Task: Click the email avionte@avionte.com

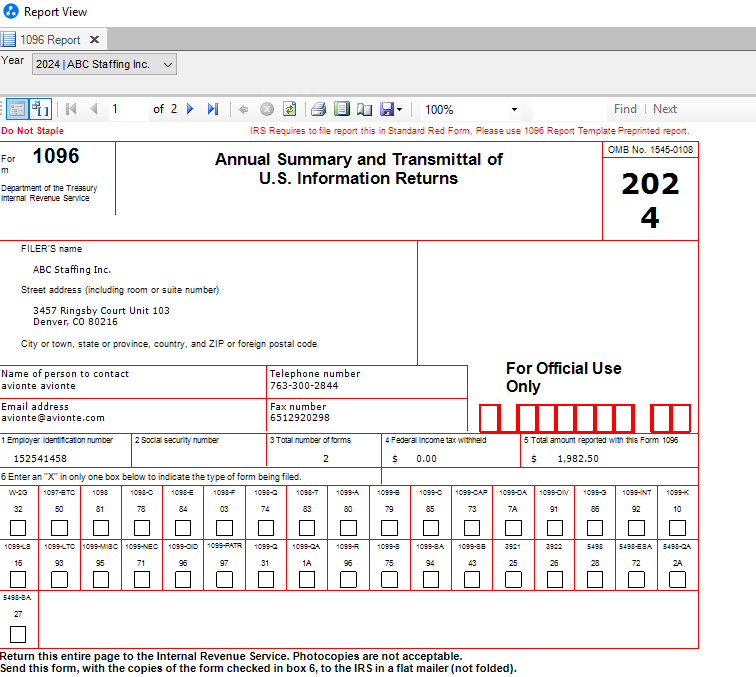Action: (x=53, y=418)
